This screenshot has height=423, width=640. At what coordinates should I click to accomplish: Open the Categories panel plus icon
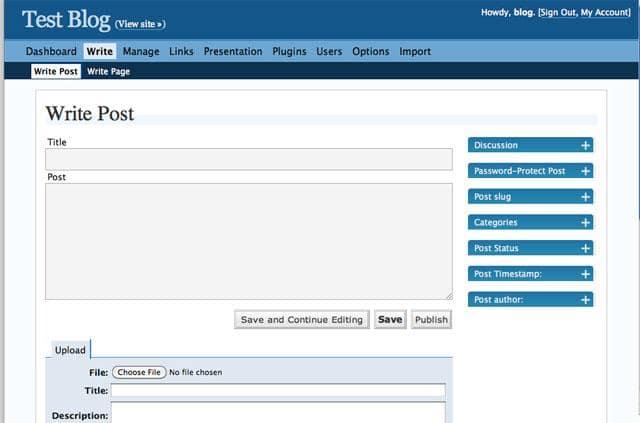(585, 222)
